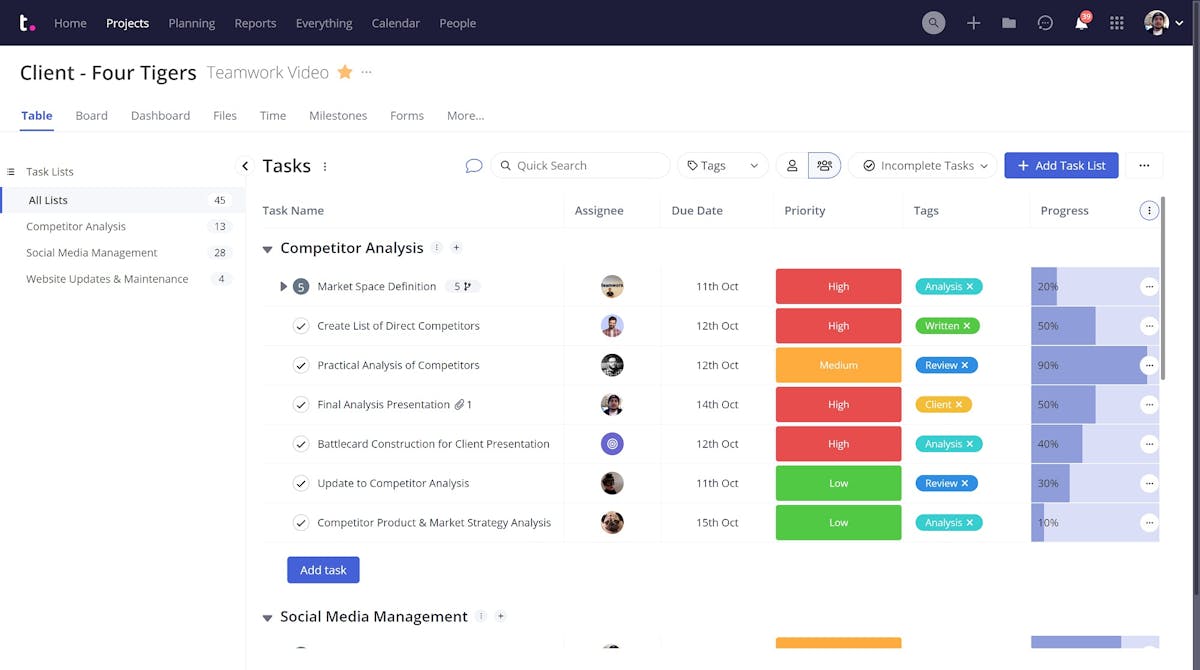Open the global search icon

pyautogui.click(x=933, y=23)
